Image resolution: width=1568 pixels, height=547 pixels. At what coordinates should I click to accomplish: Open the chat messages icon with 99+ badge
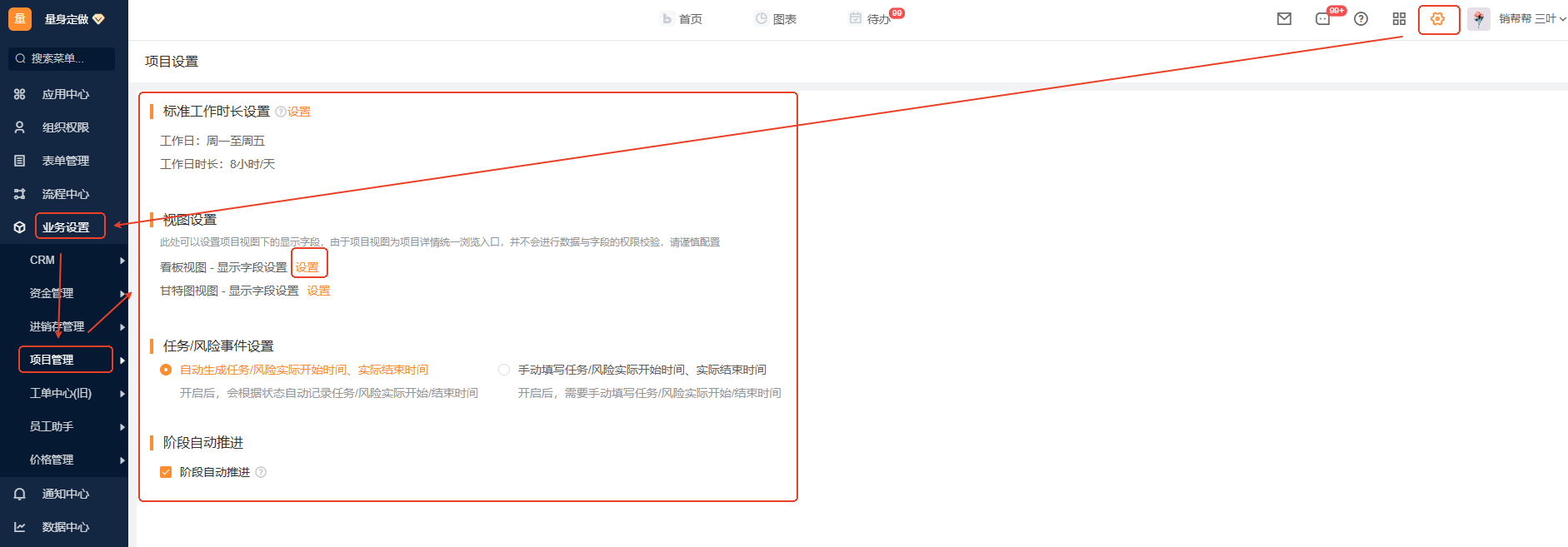pos(1323,19)
